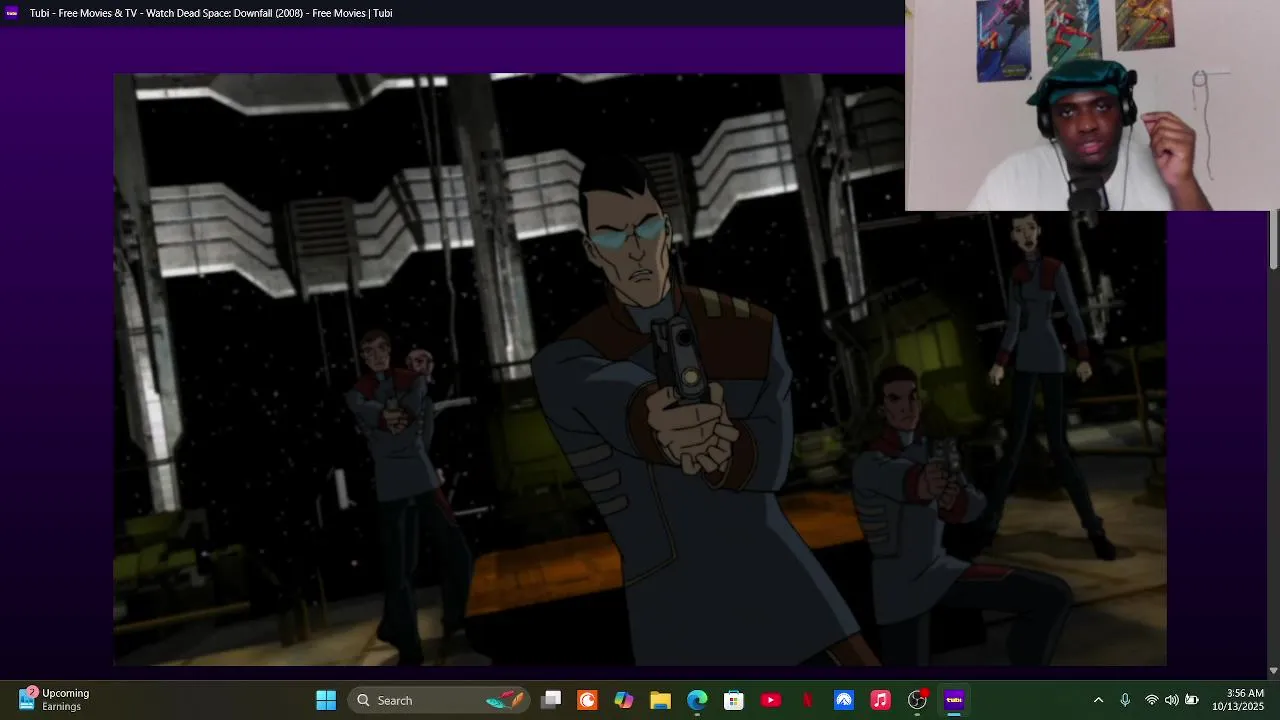Open File Explorer from the taskbar
Viewport: 1280px width, 720px height.
pos(660,700)
